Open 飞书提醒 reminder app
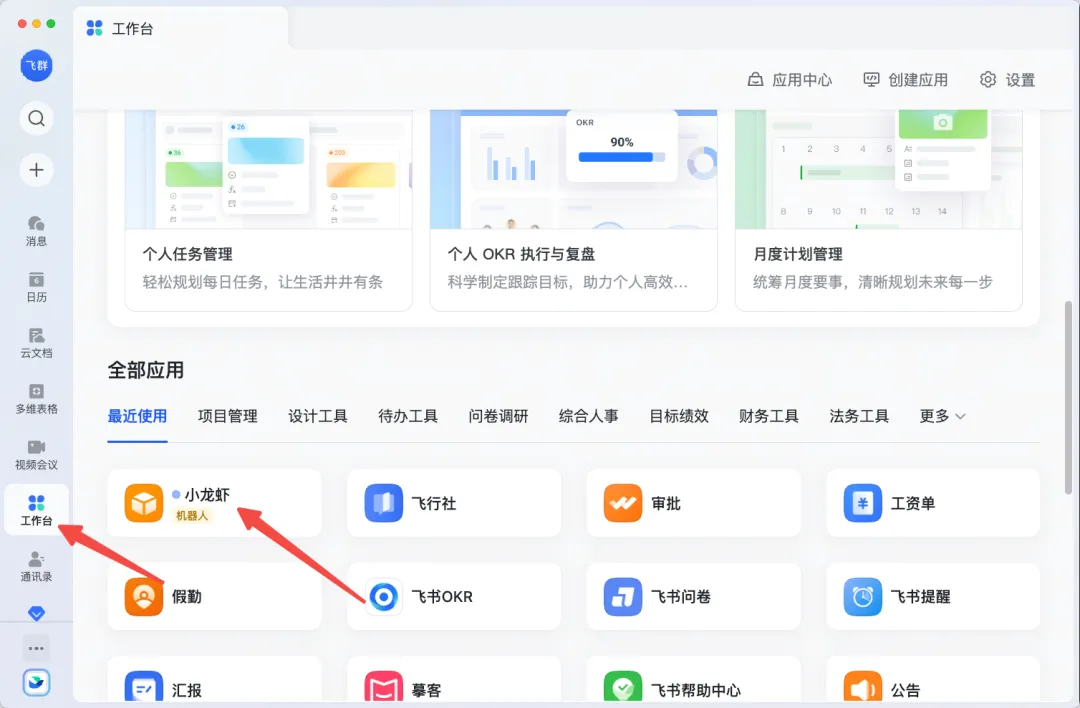The image size is (1080, 708). point(933,596)
